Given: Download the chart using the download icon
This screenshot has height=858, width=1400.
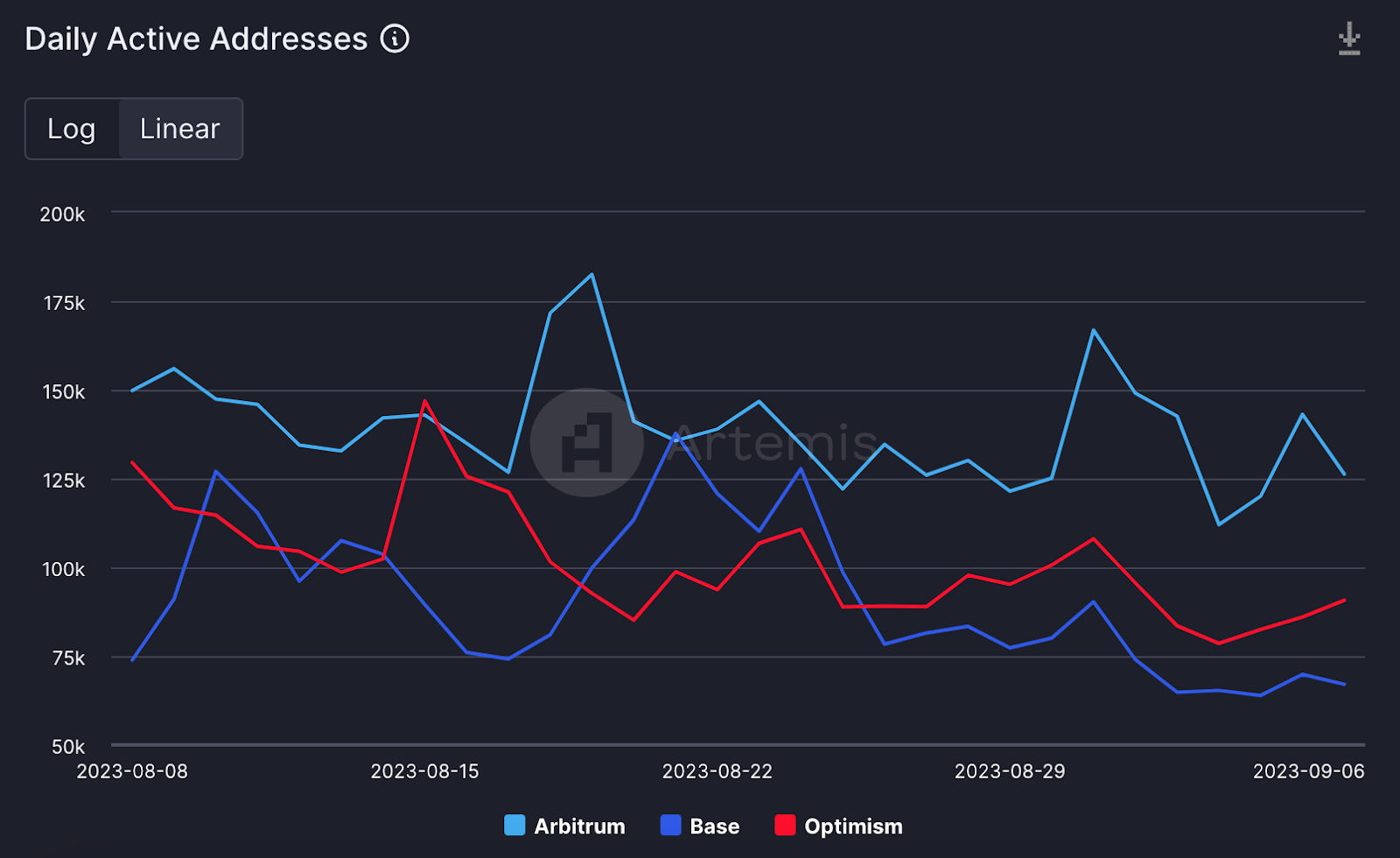Looking at the screenshot, I should (1349, 39).
